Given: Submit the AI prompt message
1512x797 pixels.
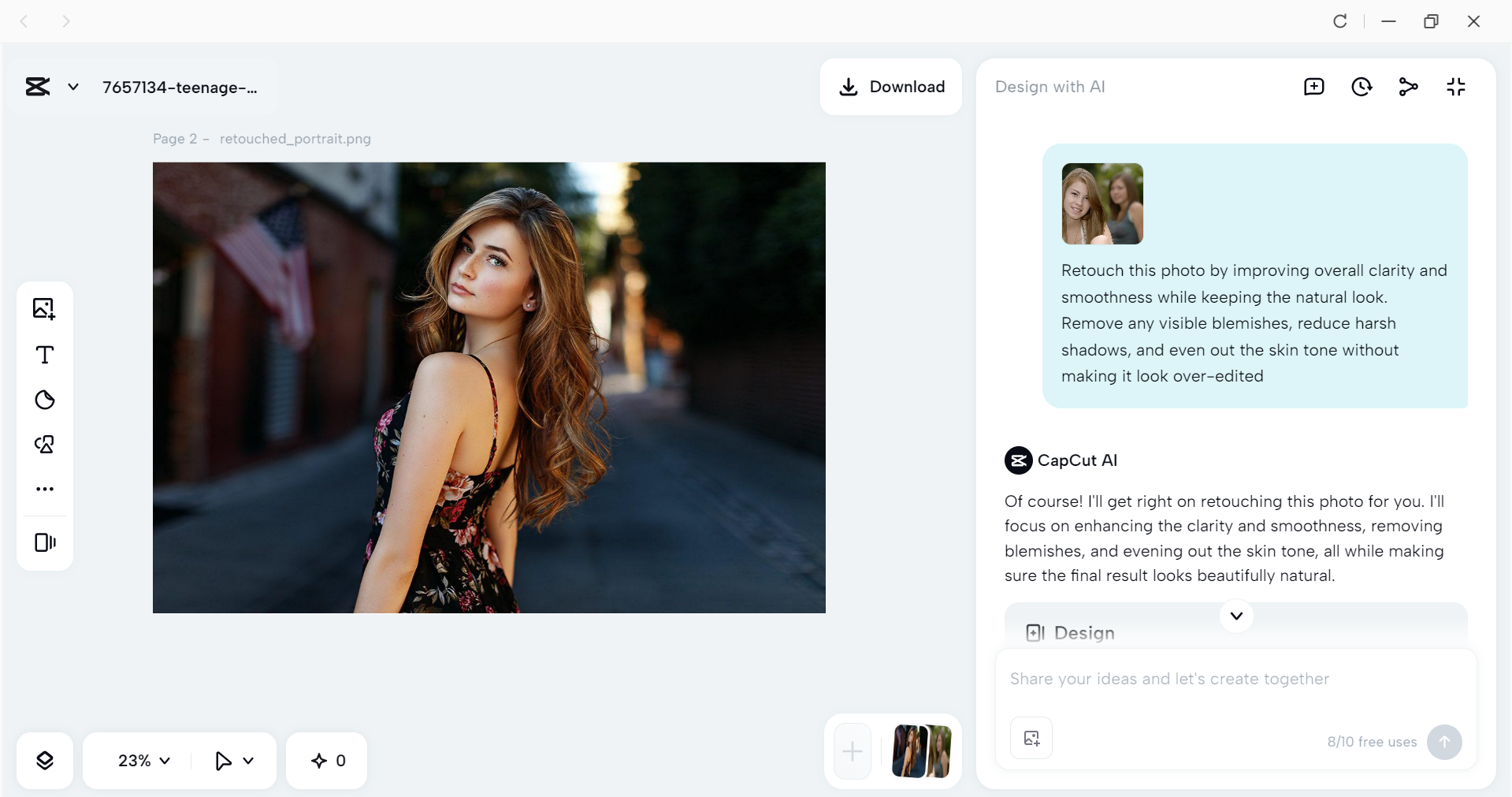Looking at the screenshot, I should [x=1444, y=741].
